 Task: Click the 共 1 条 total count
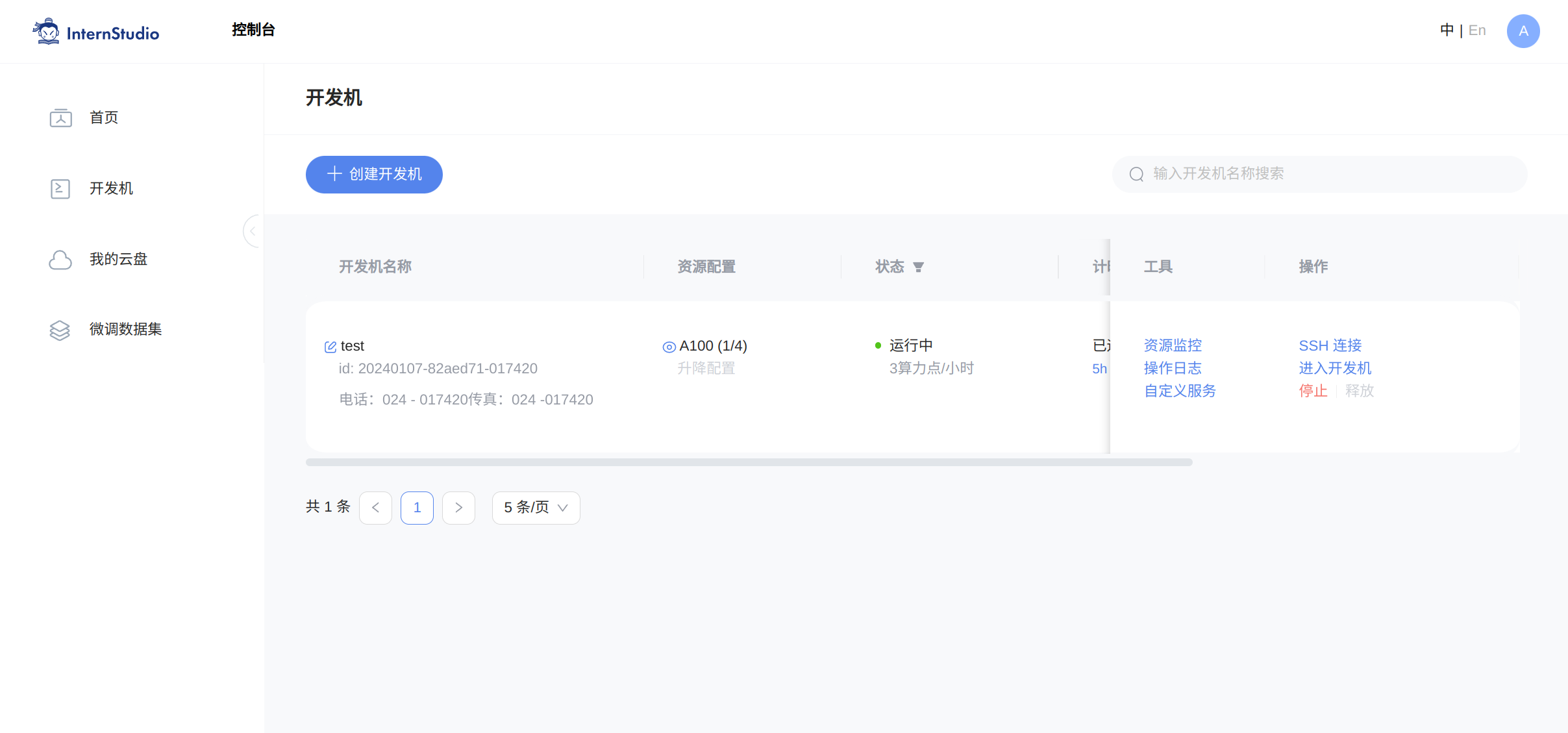pos(328,506)
